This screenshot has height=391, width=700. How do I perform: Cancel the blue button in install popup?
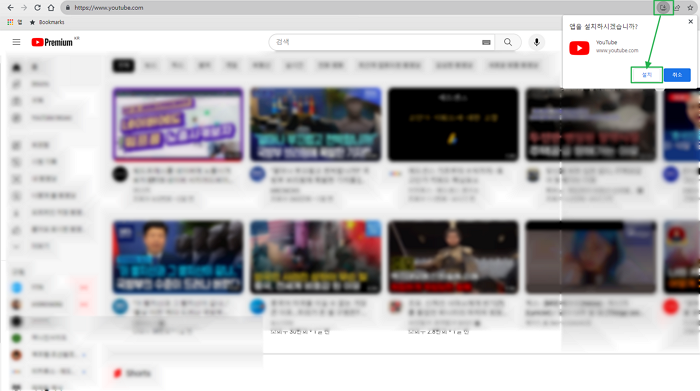click(677, 75)
